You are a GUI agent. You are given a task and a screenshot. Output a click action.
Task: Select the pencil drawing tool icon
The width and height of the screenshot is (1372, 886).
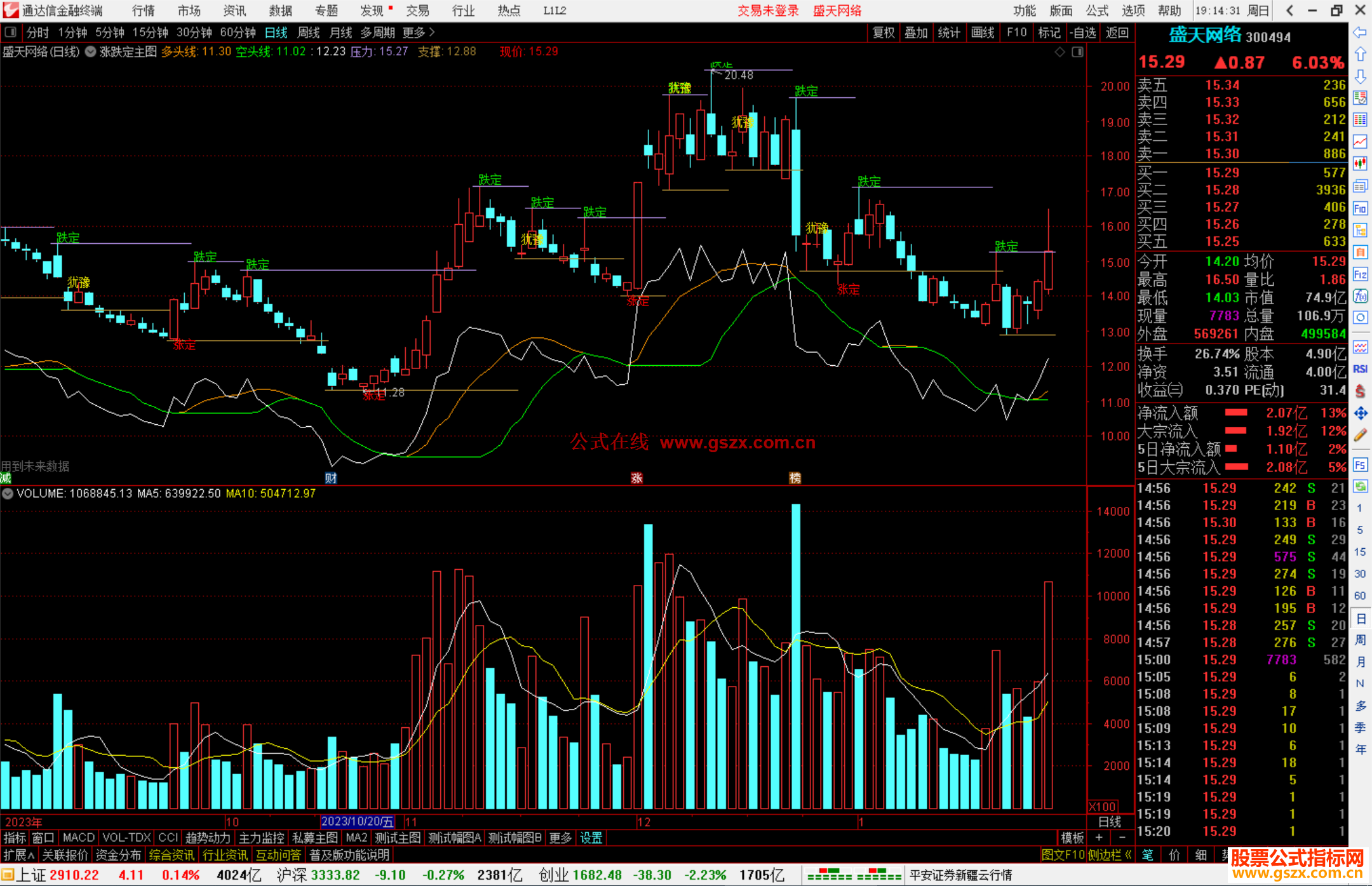click(x=1360, y=435)
